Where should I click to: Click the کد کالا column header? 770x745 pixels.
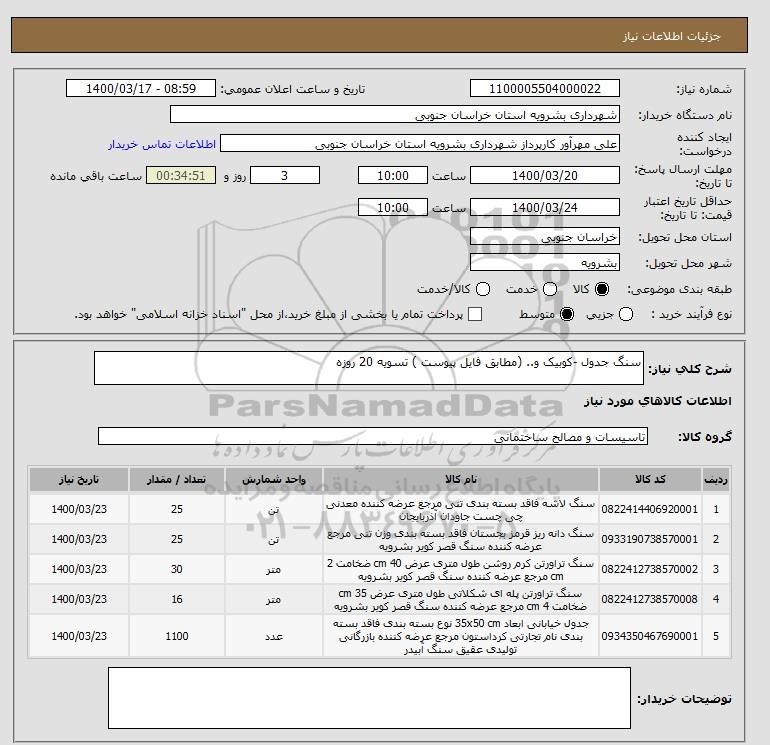click(650, 480)
